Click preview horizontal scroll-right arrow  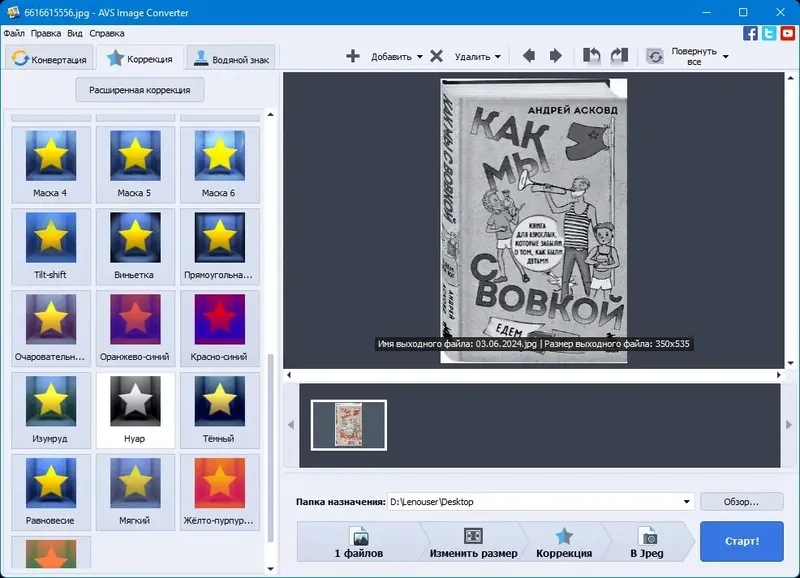[779, 375]
